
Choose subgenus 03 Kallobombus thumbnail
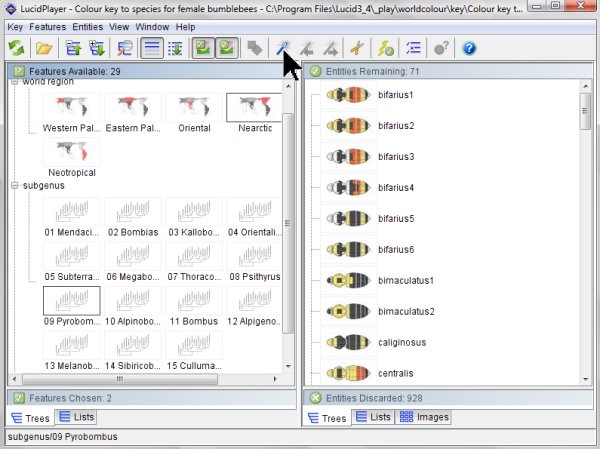[x=194, y=212]
